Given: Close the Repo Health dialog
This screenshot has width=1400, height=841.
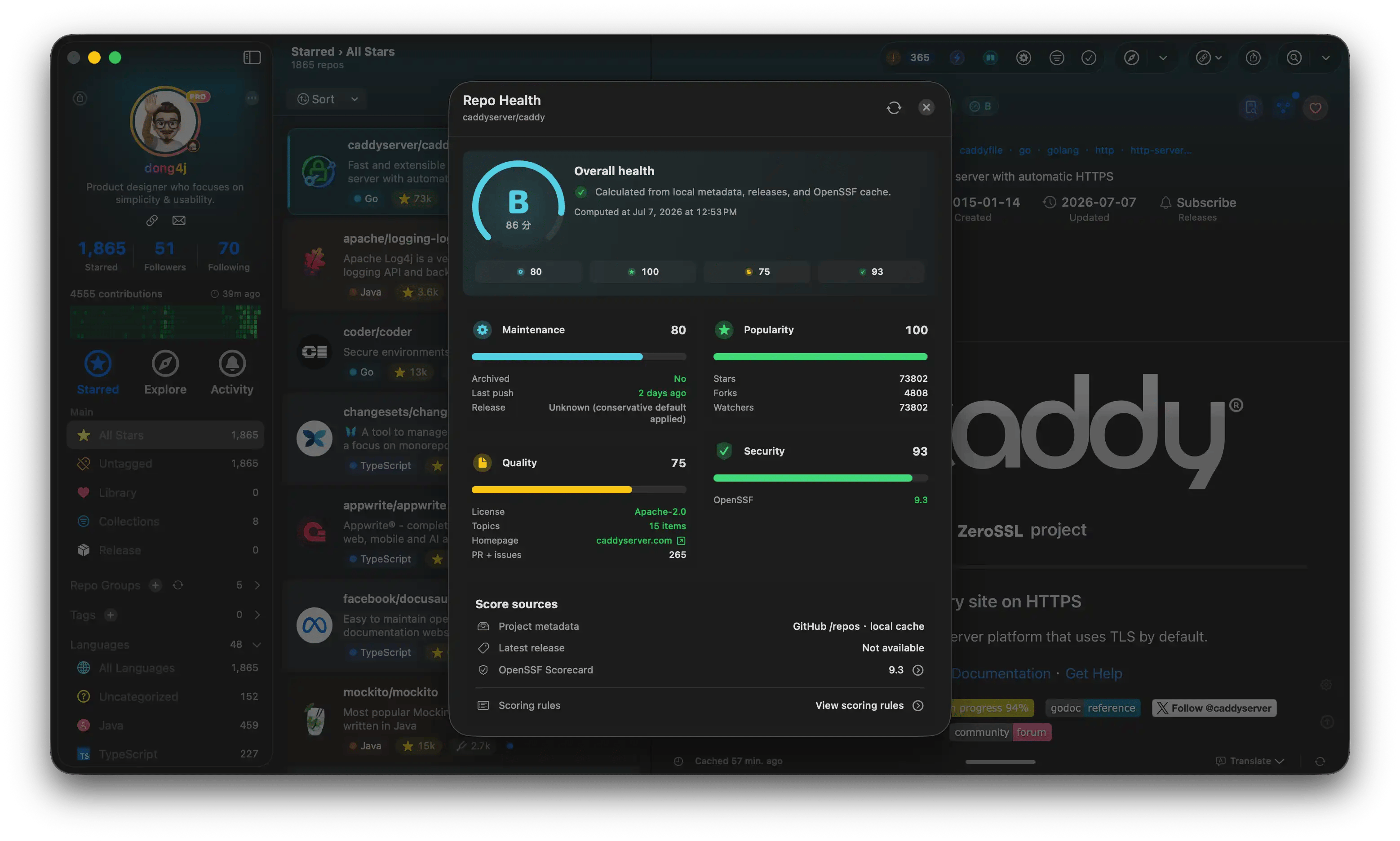Looking at the screenshot, I should click(926, 107).
